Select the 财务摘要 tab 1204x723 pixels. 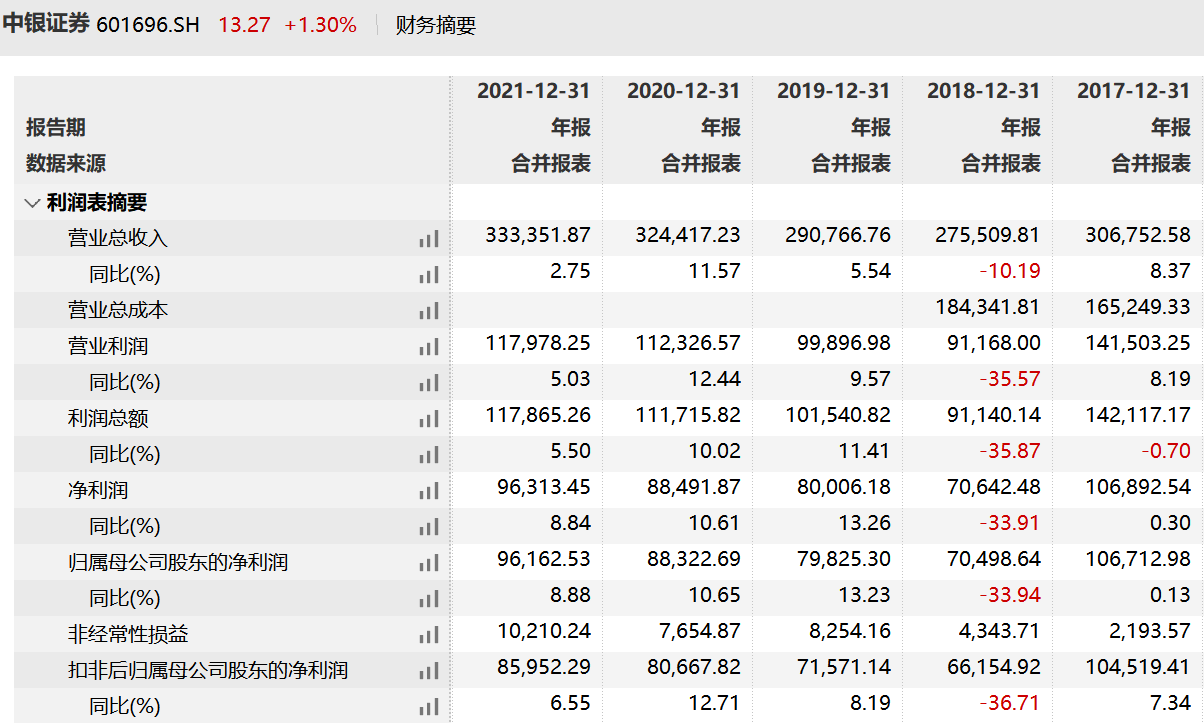(436, 26)
